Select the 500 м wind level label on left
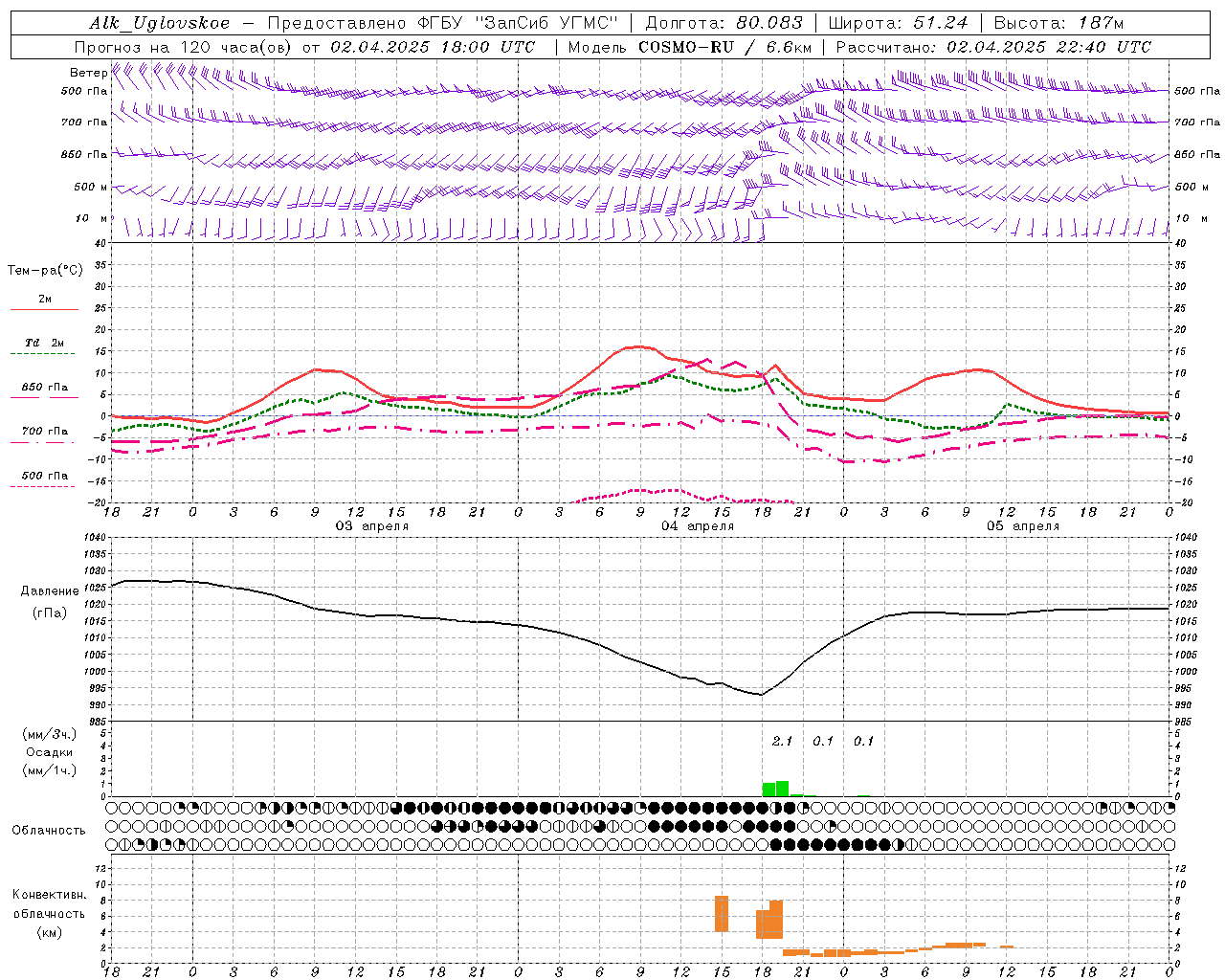1225x980 pixels. point(91,187)
